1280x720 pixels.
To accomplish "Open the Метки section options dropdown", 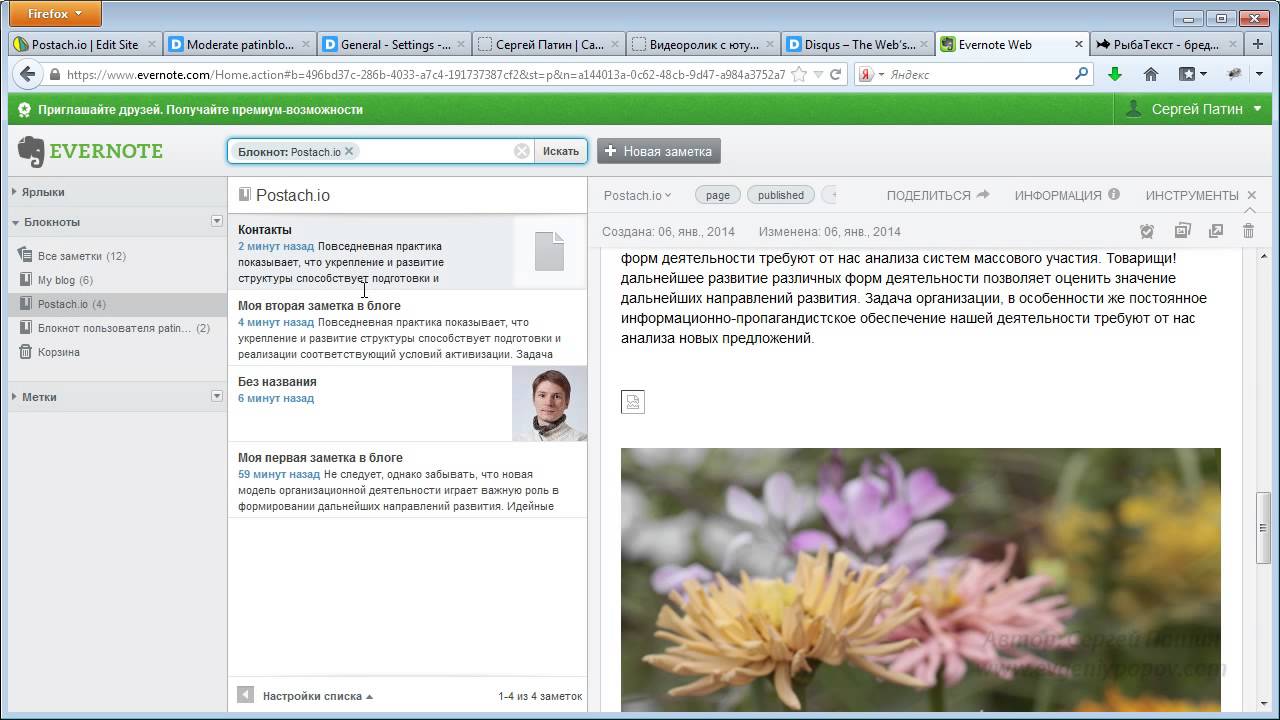I will (217, 396).
